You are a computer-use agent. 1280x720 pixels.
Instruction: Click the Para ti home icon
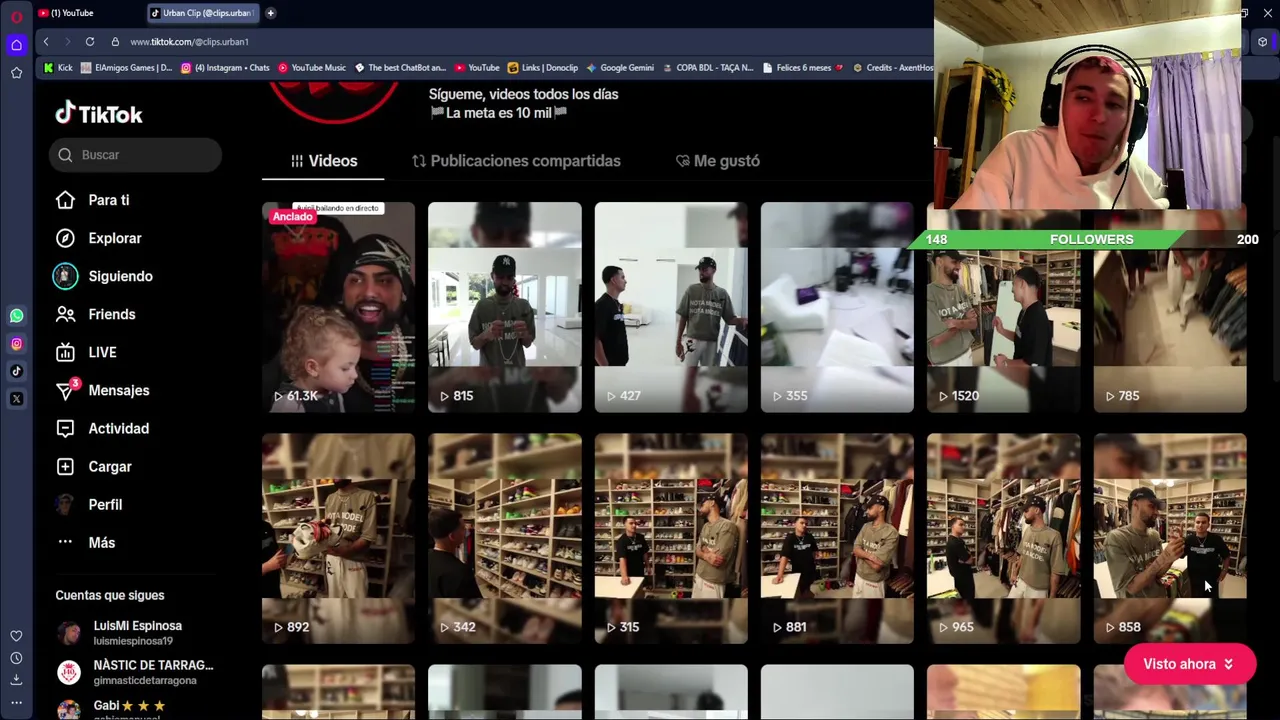(x=65, y=200)
